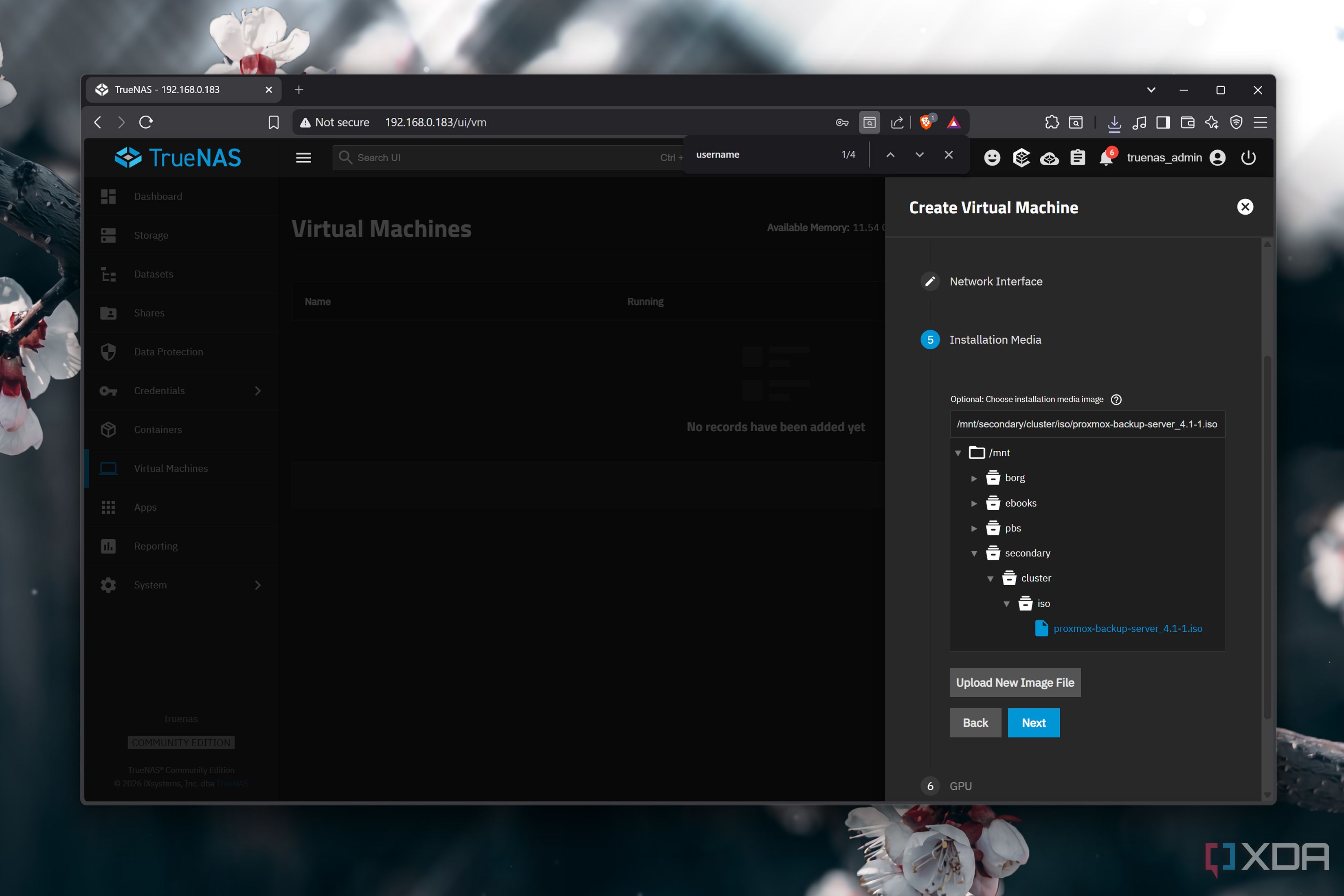This screenshot has height=896, width=1344.
Task: Open Containers in sidebar
Action: coord(182,429)
